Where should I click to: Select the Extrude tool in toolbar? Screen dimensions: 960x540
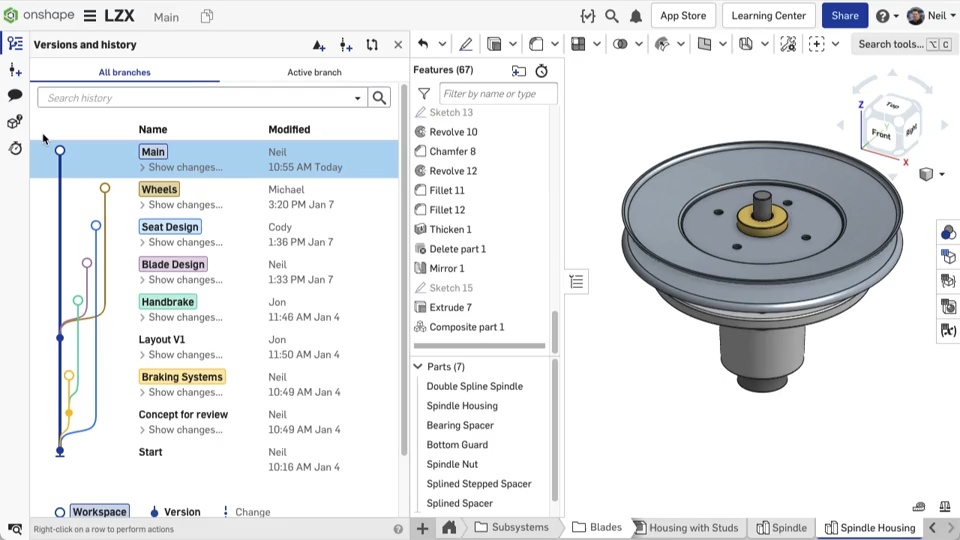pos(494,43)
